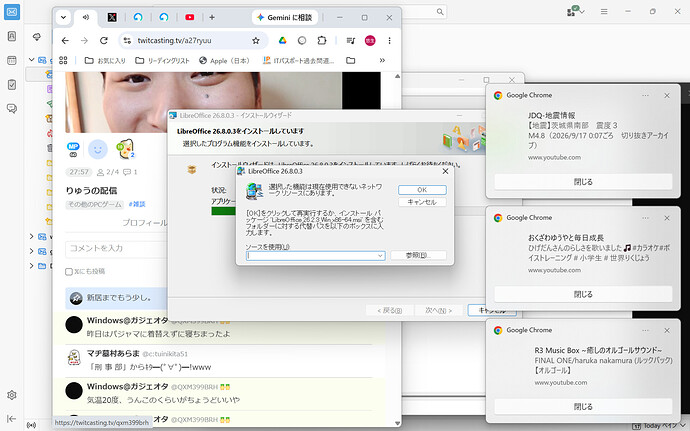The image size is (690, 431).
Task: View site information for twitcasting.tv
Action: pyautogui.click(x=127, y=41)
